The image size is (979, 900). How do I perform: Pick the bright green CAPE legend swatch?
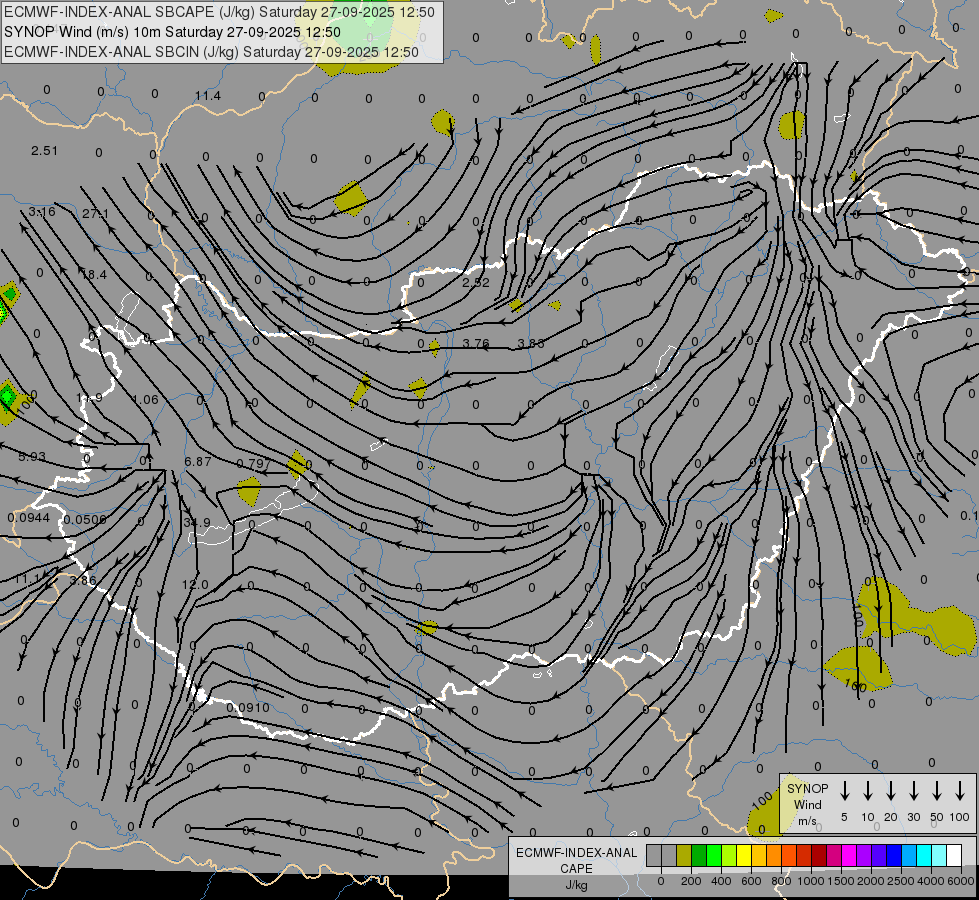pos(714,856)
